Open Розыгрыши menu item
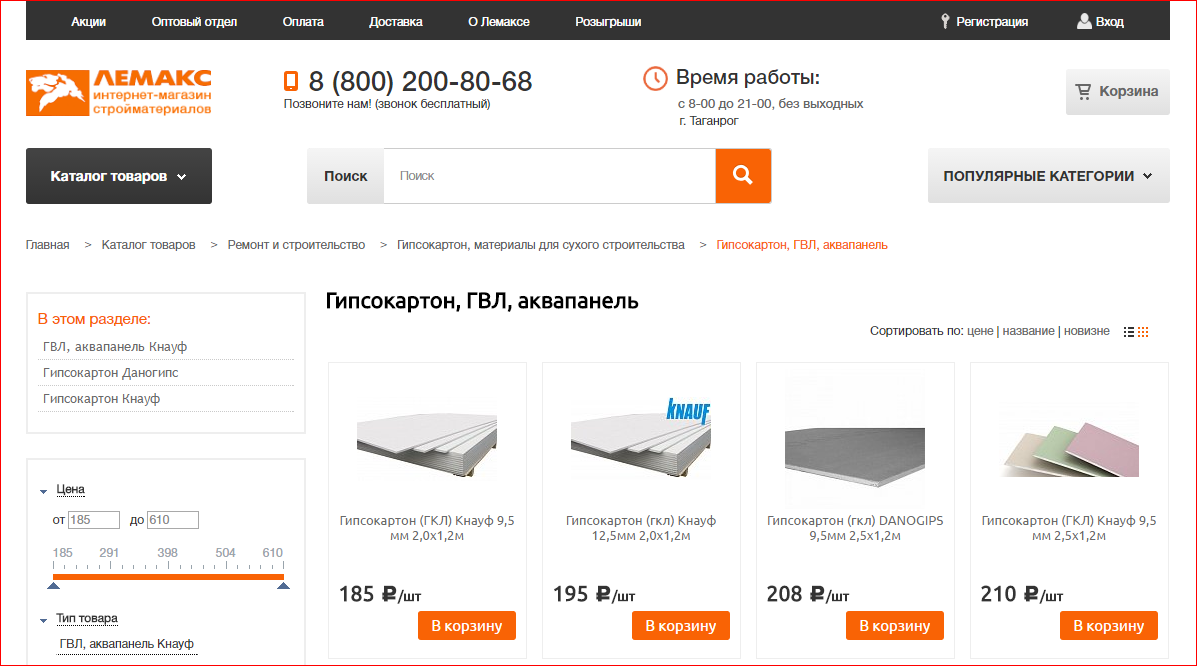 click(x=608, y=21)
